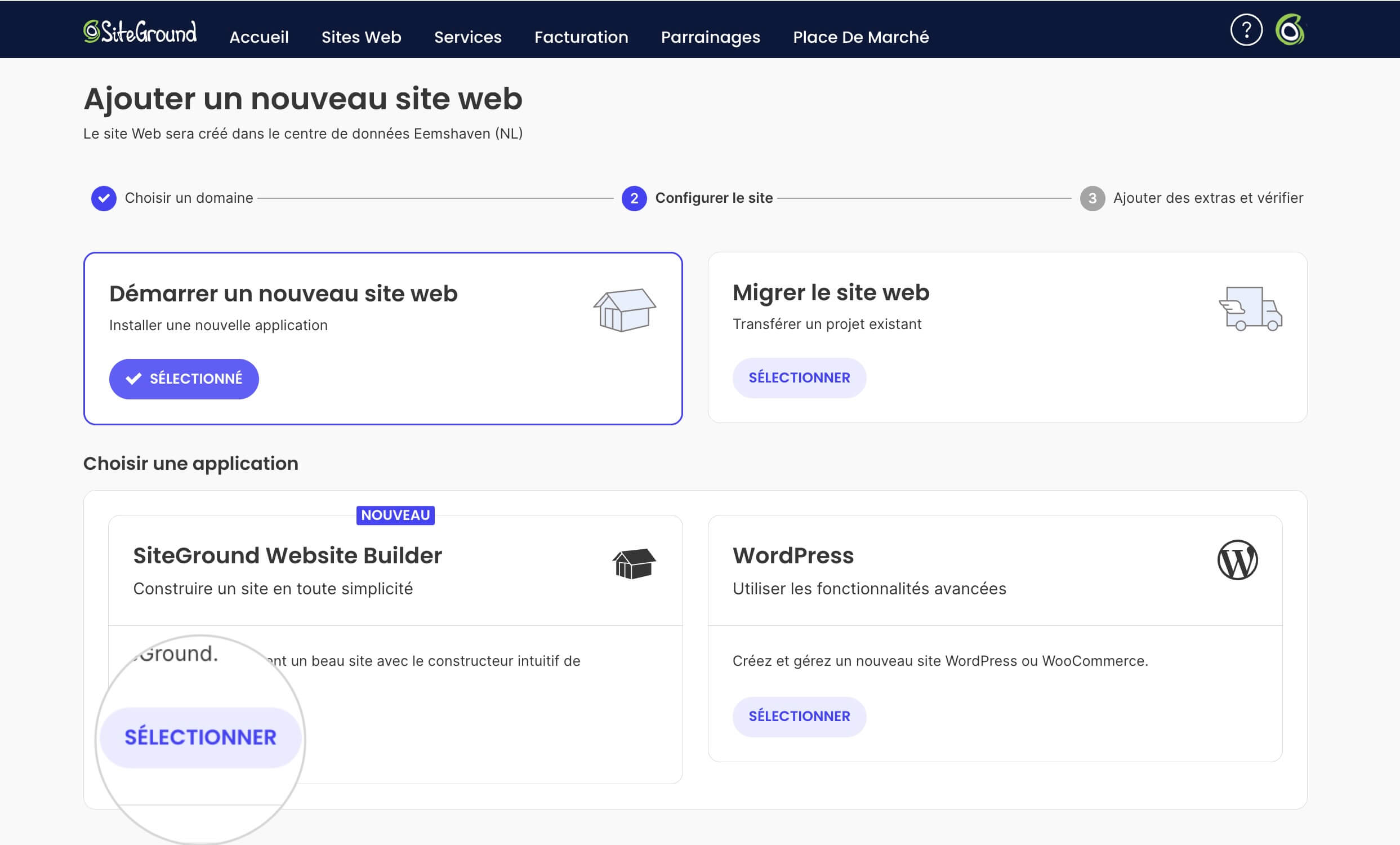The width and height of the screenshot is (1400, 845).
Task: Select the WordPress application
Action: (x=799, y=717)
